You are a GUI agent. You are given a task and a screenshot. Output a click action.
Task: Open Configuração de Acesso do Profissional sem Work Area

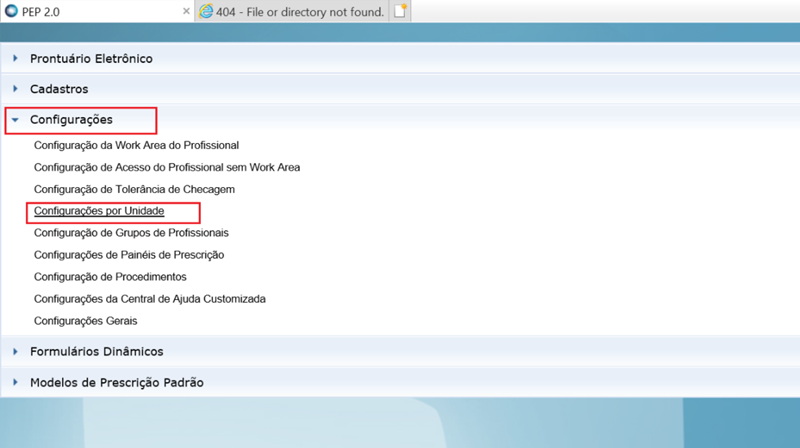pos(167,167)
